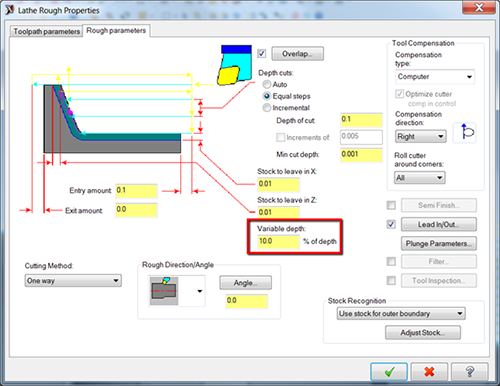Viewport: 500px width, 386px height.
Task: Choose Incremental depth cuts radio button
Action: point(266,108)
